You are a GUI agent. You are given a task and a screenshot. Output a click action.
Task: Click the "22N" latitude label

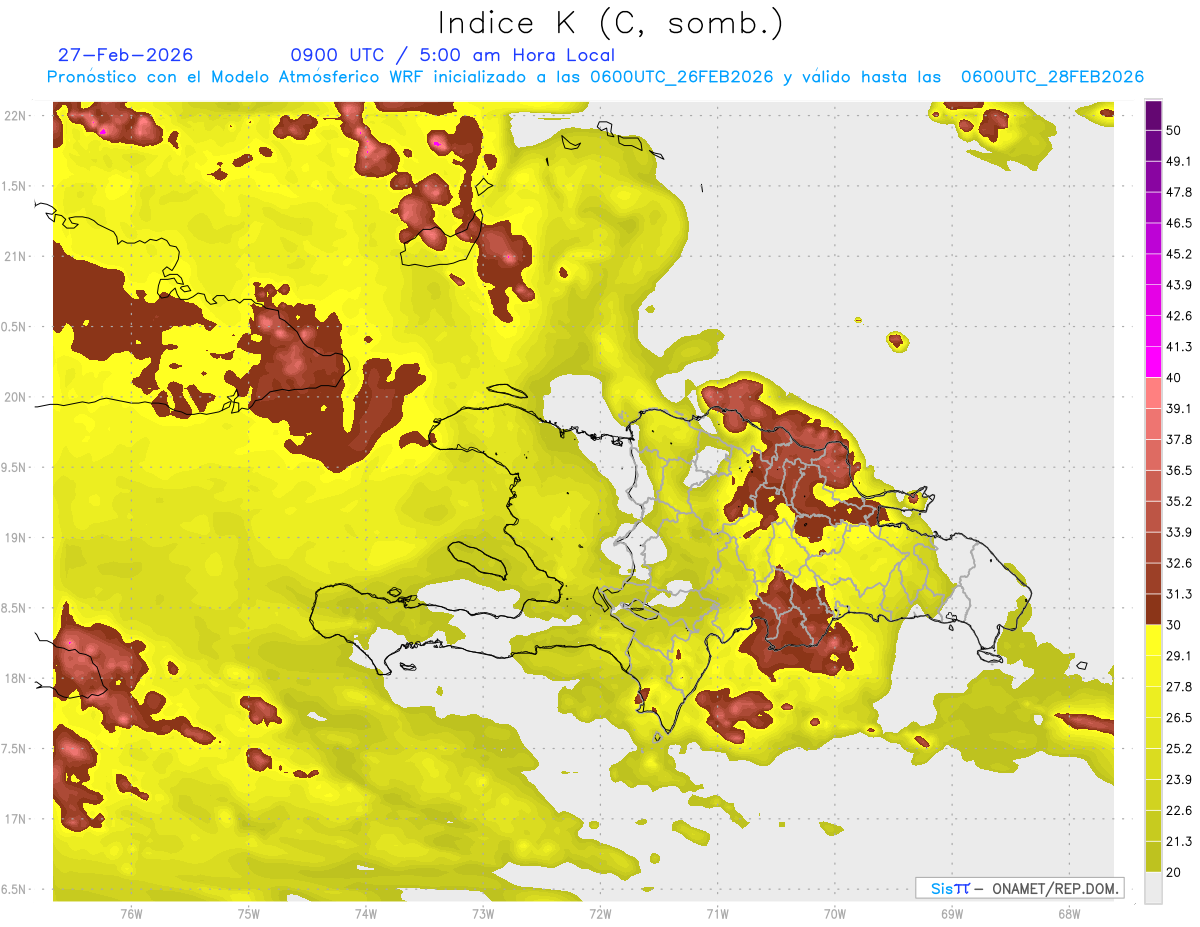coord(15,116)
